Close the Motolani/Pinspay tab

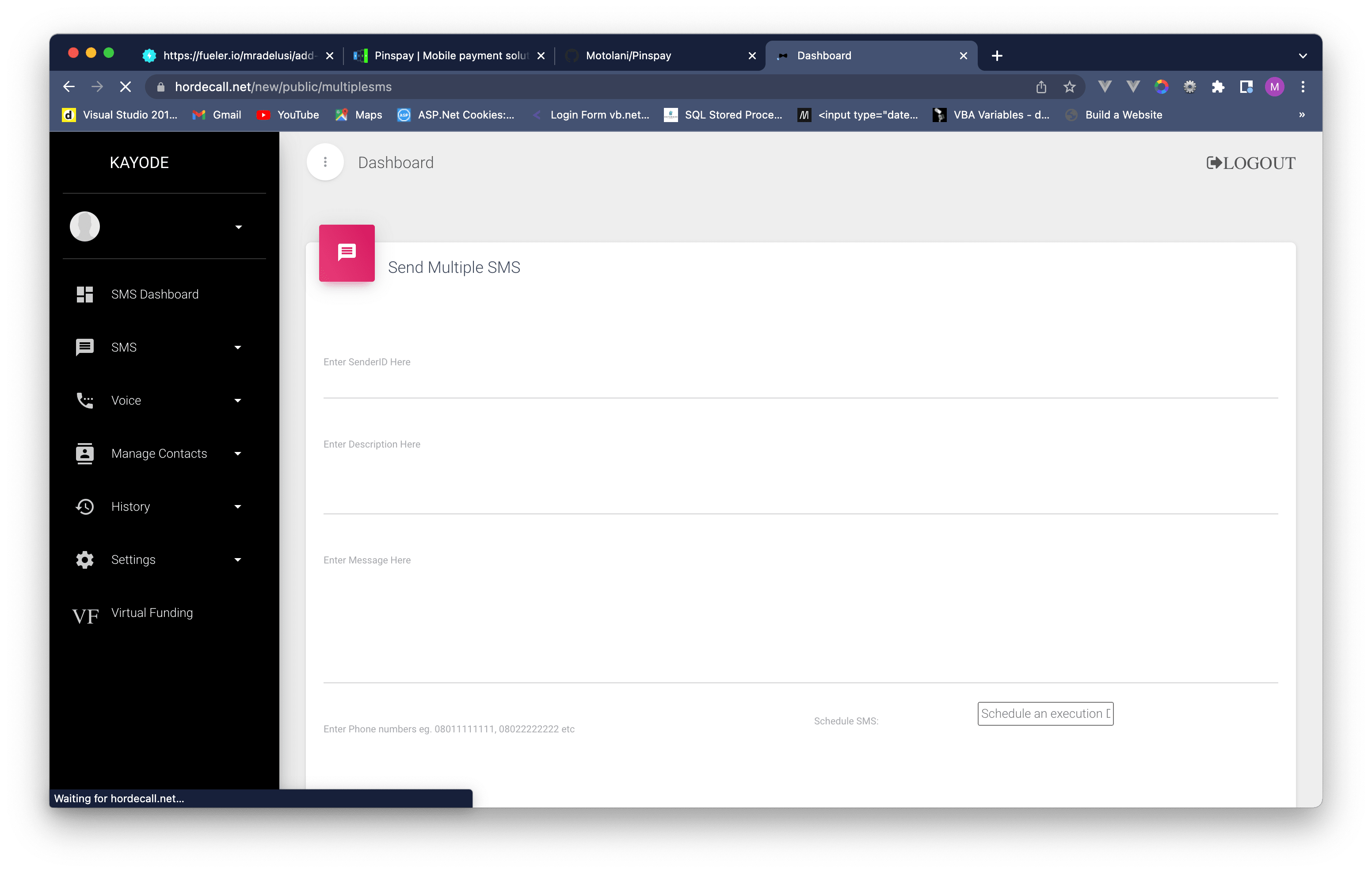[752, 55]
